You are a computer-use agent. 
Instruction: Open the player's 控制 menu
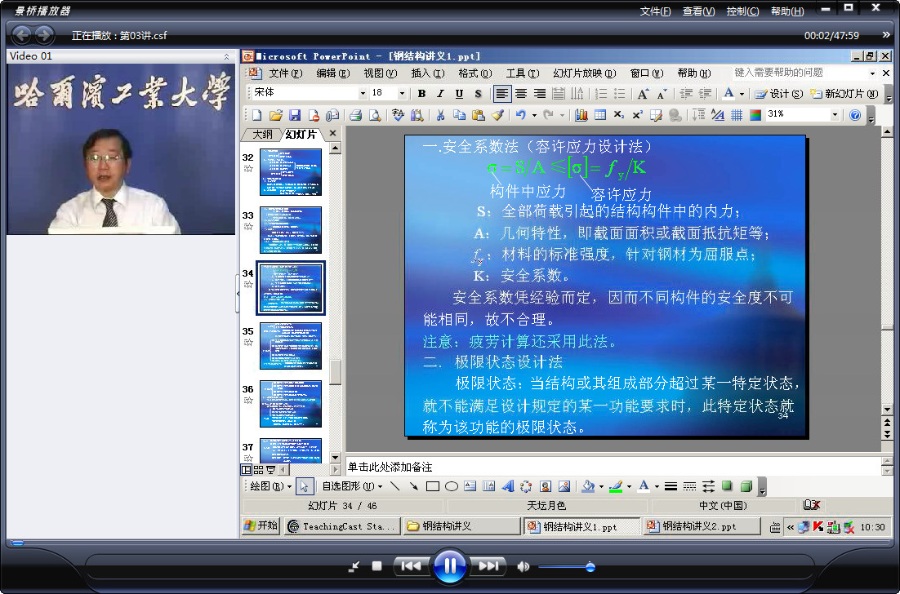pos(742,11)
